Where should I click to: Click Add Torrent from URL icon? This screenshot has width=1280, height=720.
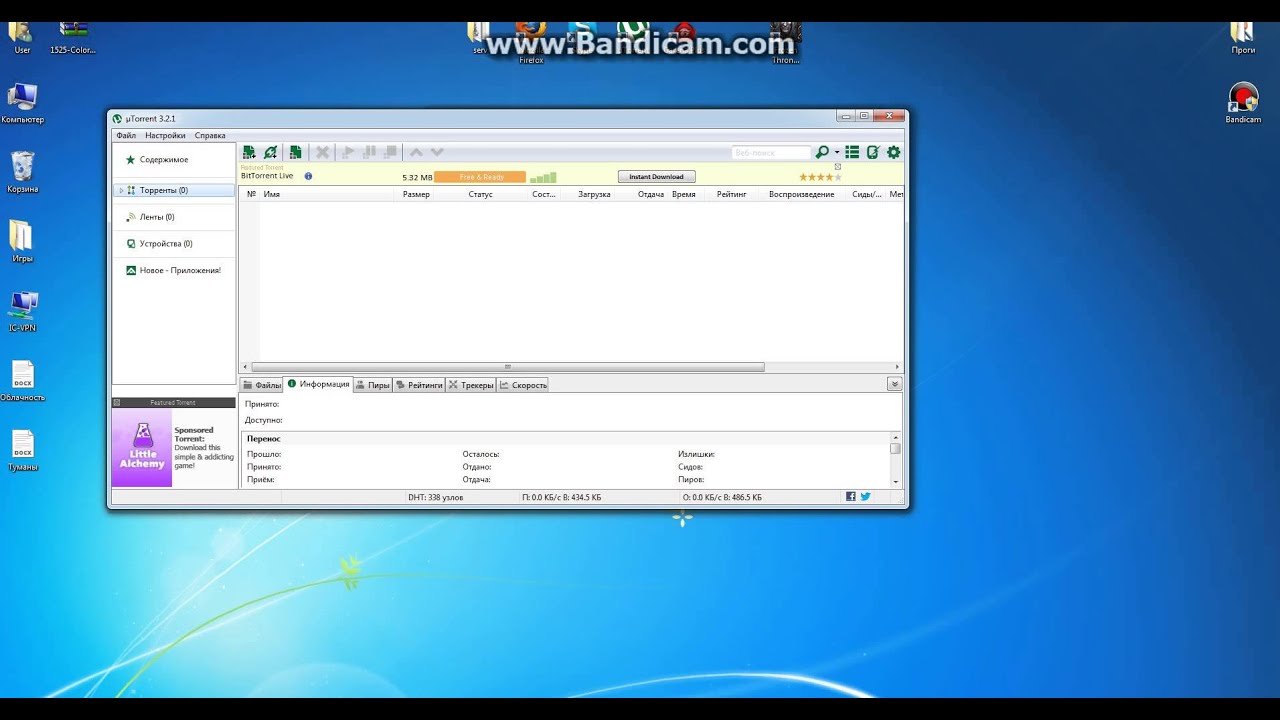coord(270,152)
